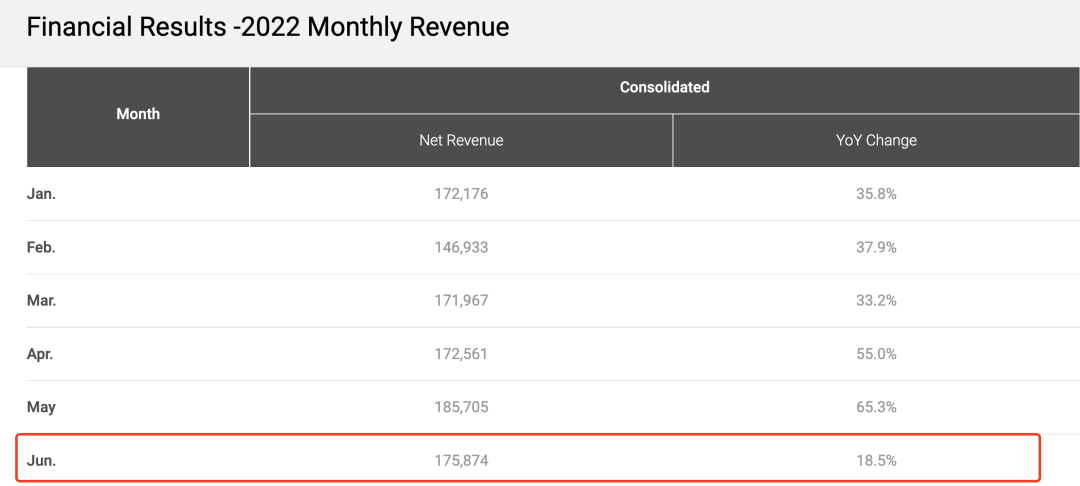Click the Financial Results -2022 Monthly Revenue title
Screen dimensions: 1080x486
(268, 28)
